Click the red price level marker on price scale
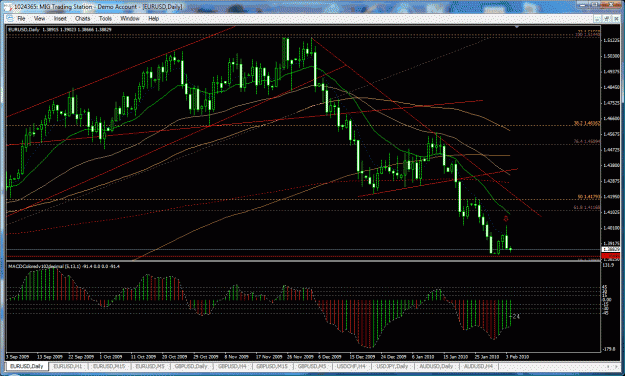 click(x=611, y=256)
